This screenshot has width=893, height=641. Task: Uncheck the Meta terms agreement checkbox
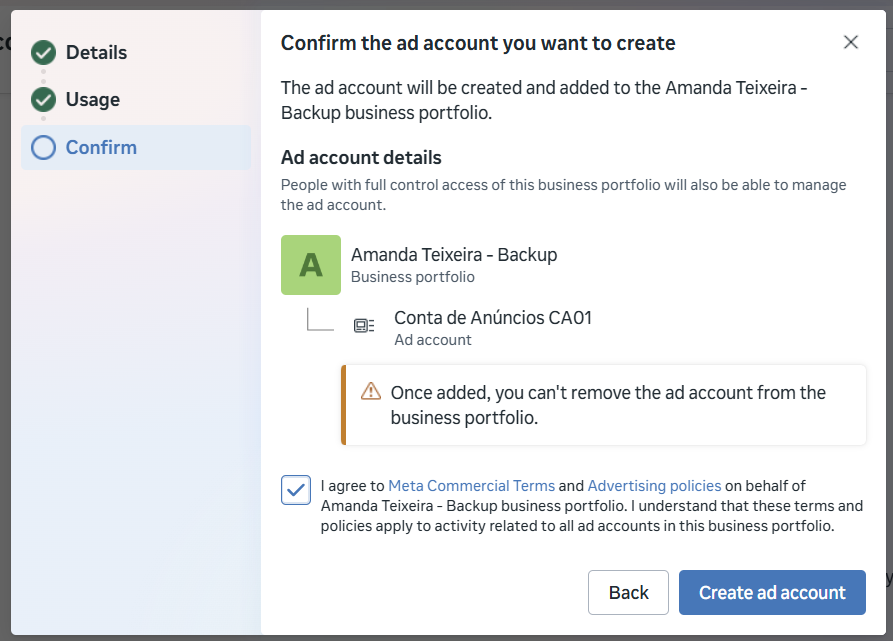click(295, 490)
